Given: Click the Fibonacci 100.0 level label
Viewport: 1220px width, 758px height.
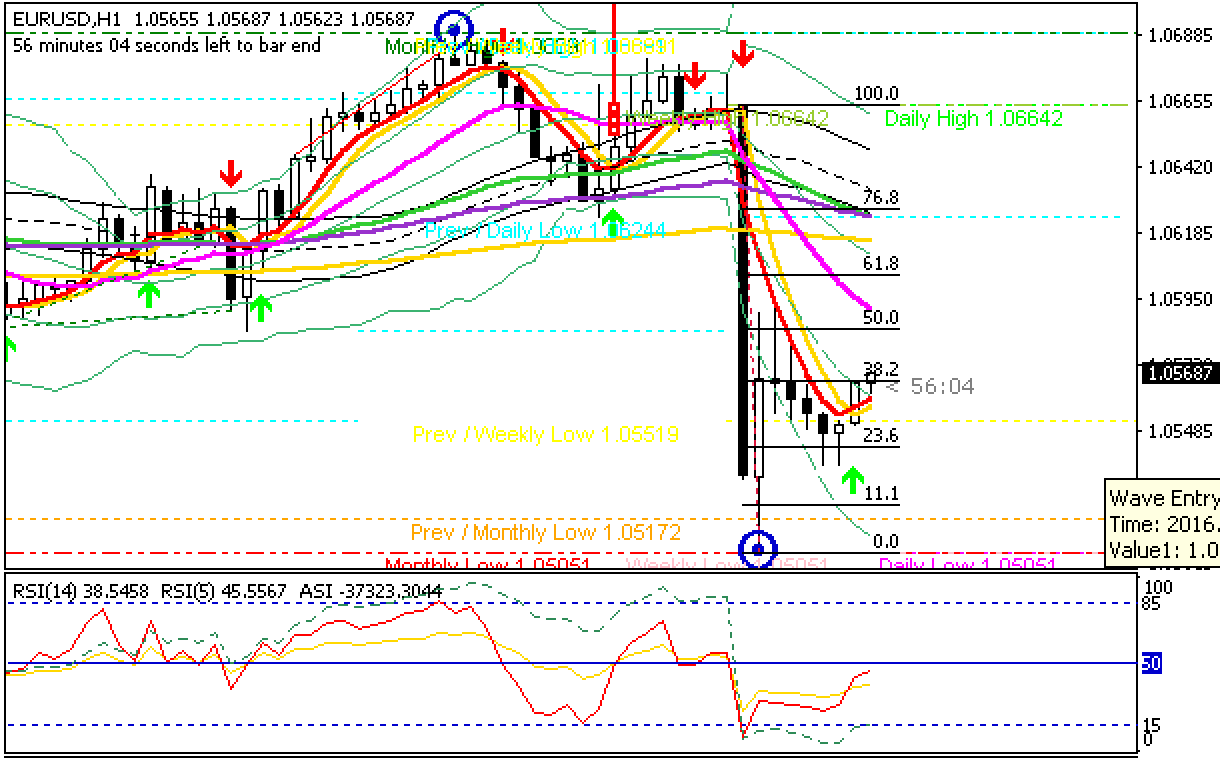Looking at the screenshot, I should tap(877, 94).
